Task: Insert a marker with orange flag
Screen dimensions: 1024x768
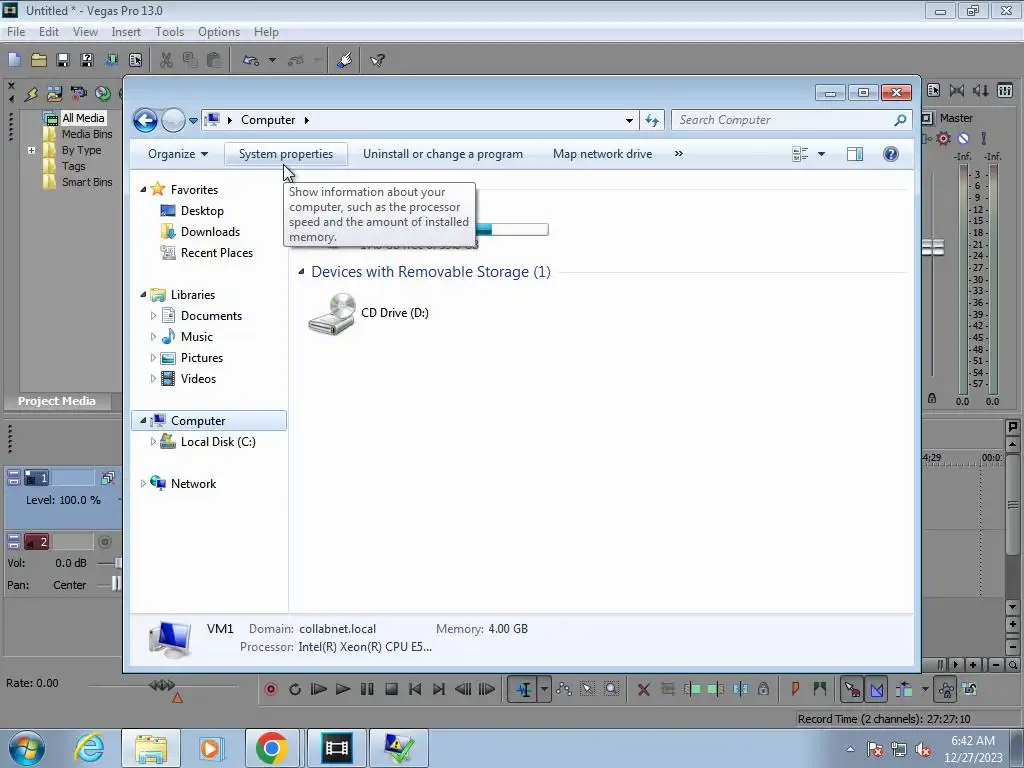Action: tap(795, 689)
